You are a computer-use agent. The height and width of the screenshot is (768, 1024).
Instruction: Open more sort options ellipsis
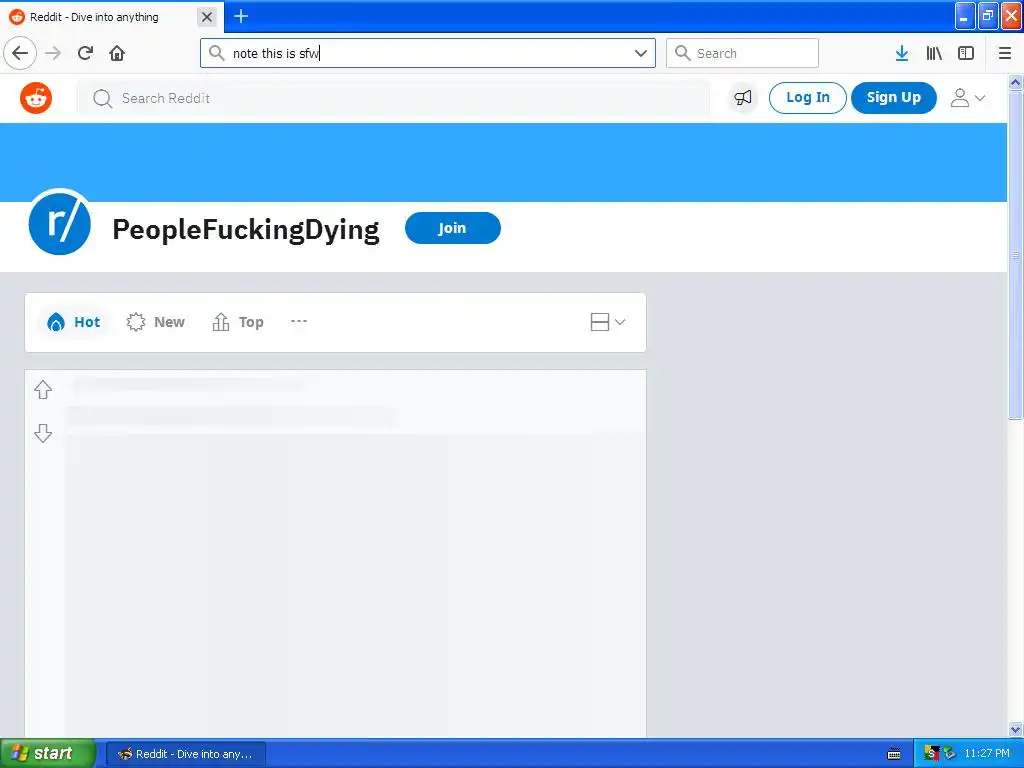coord(298,321)
